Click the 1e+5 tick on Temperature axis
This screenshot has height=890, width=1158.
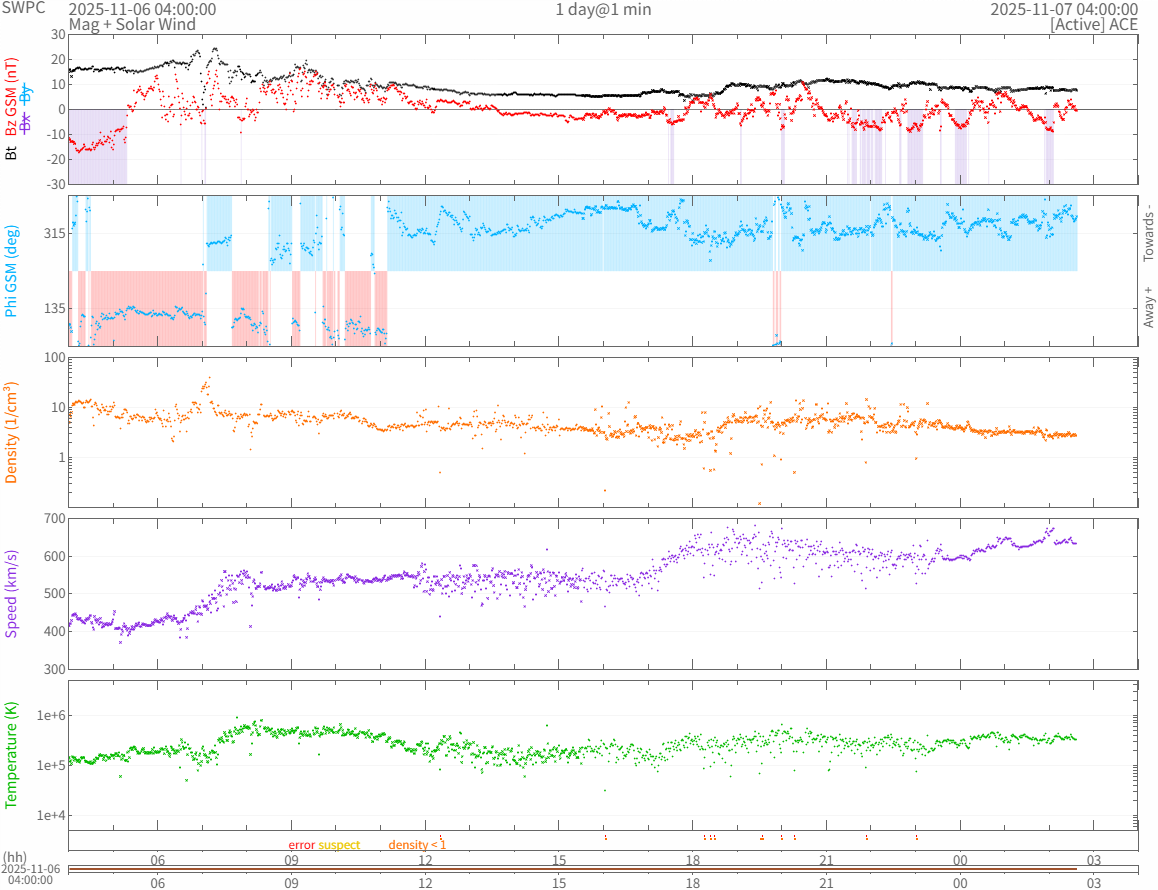pos(50,765)
